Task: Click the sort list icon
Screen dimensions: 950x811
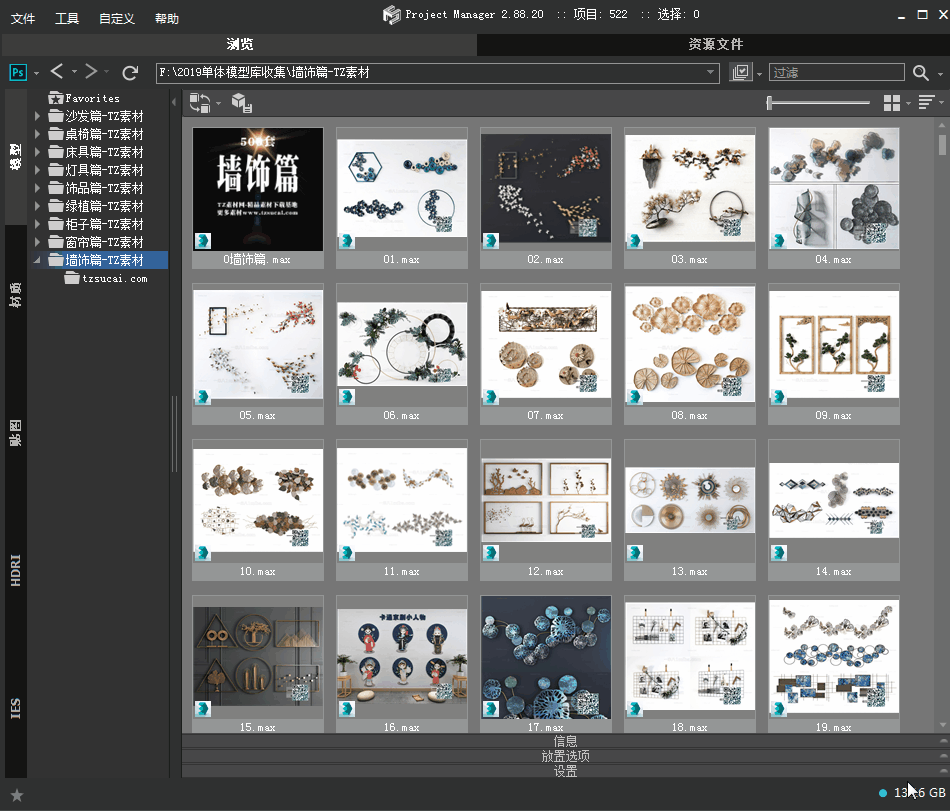Action: coord(926,102)
